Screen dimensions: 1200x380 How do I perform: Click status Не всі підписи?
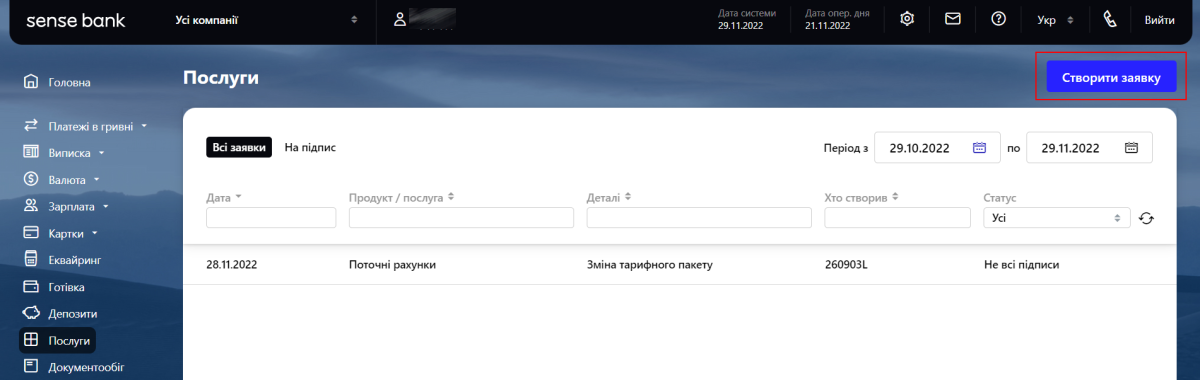pyautogui.click(x=1021, y=265)
